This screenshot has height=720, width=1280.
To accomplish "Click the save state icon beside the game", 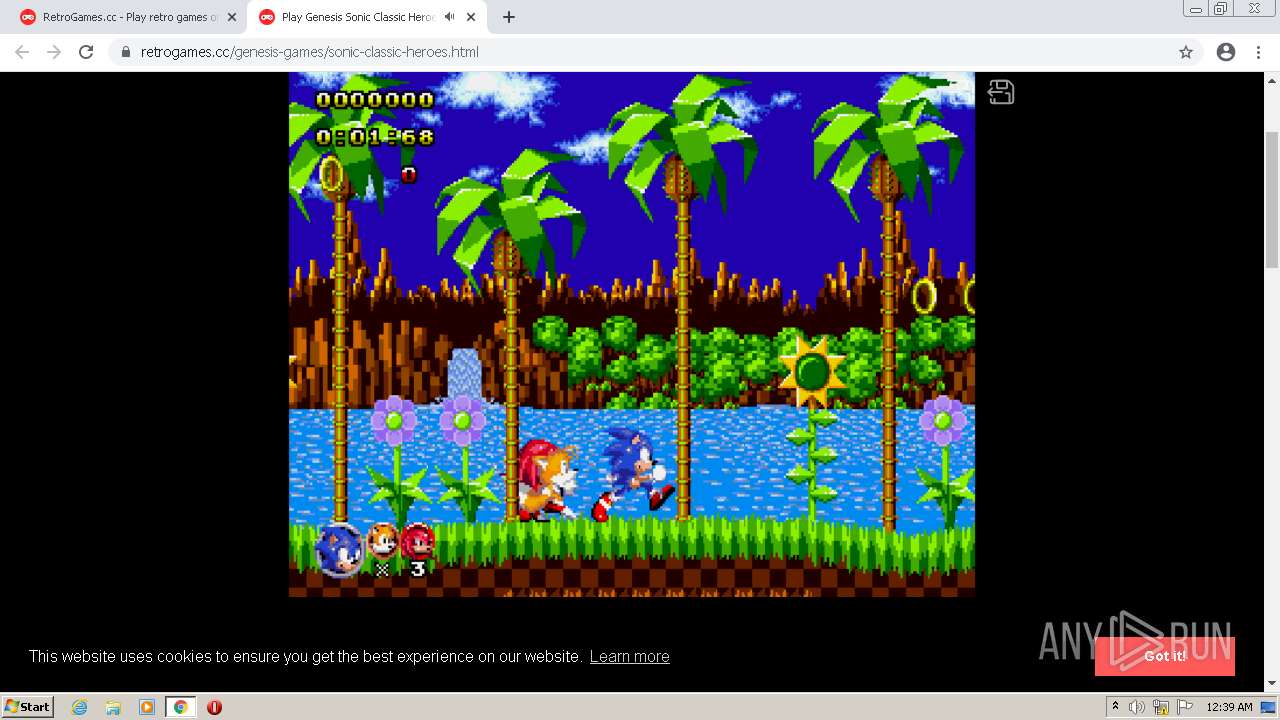I will coord(1001,92).
